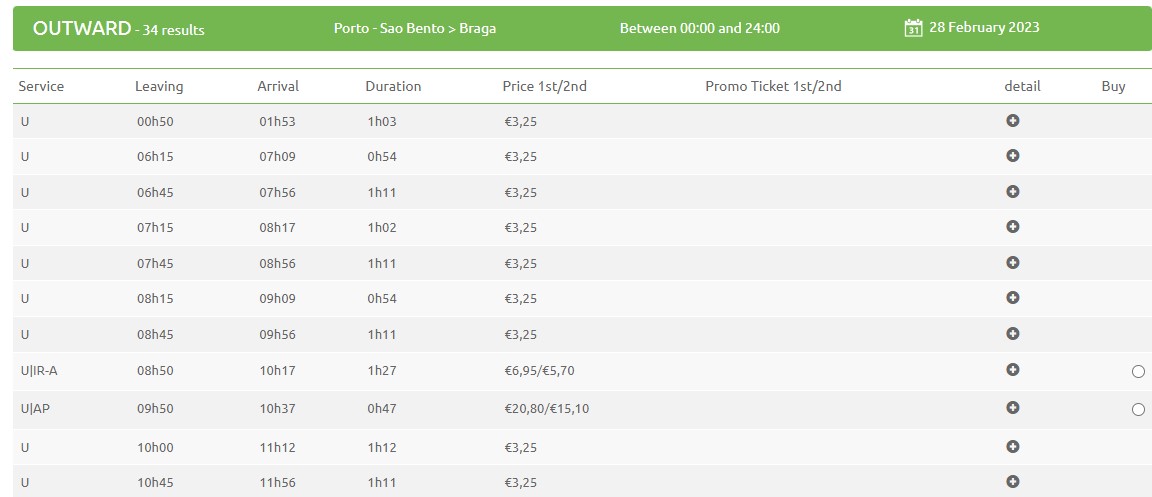This screenshot has height=497, width=1152.
Task: Select buy radio for U|IR-A 08h50 train
Action: pyautogui.click(x=1138, y=371)
